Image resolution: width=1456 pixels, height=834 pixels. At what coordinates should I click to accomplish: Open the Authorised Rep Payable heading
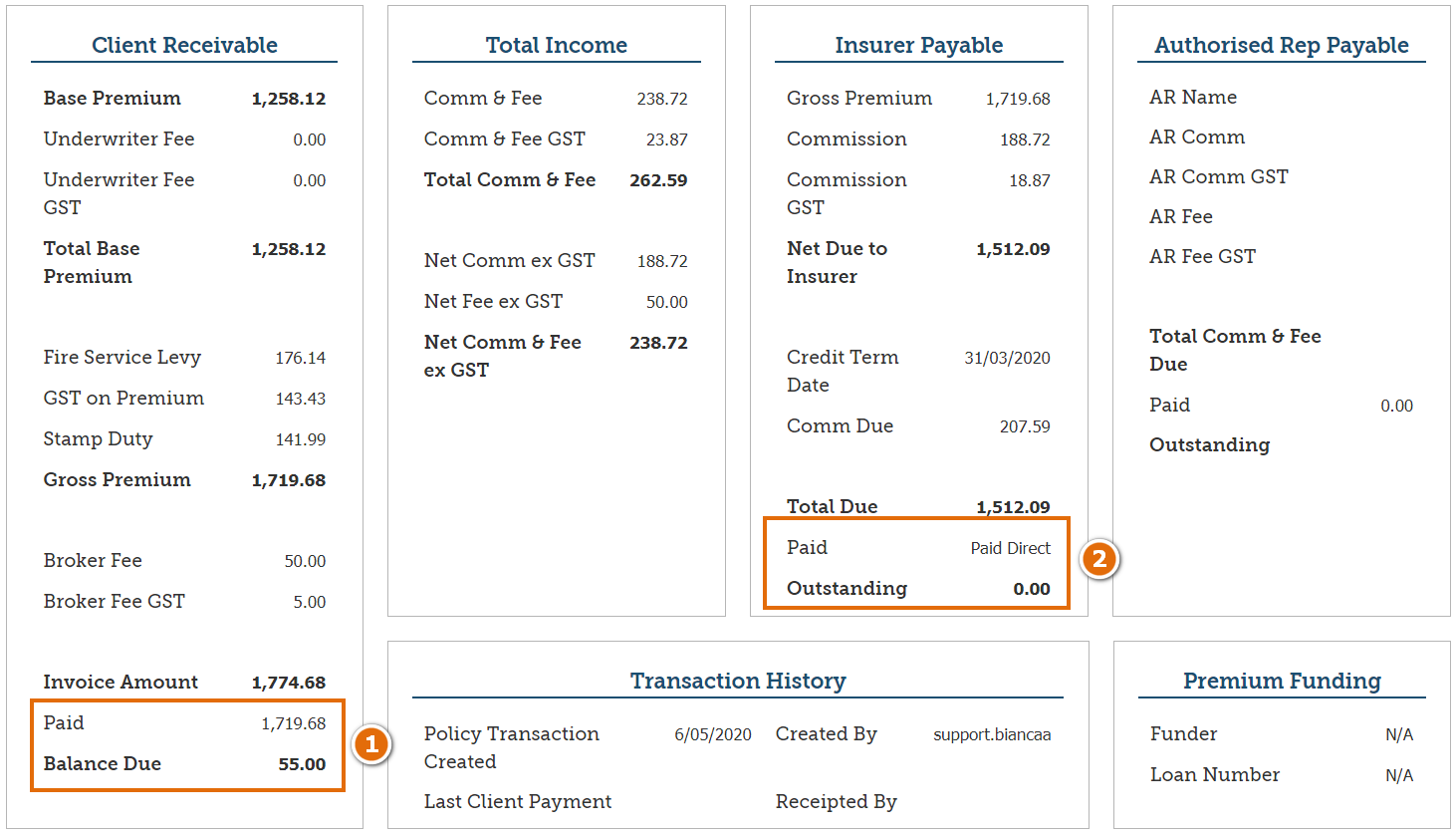[x=1281, y=45]
